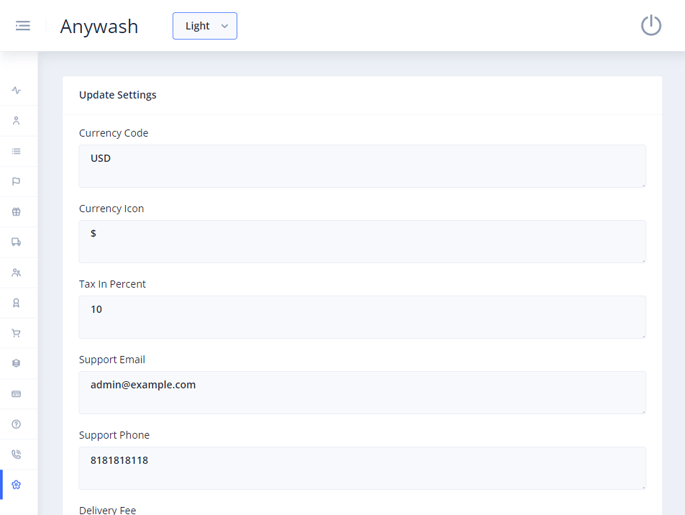
Task: Focus the Tax In Percent field
Action: click(x=362, y=316)
